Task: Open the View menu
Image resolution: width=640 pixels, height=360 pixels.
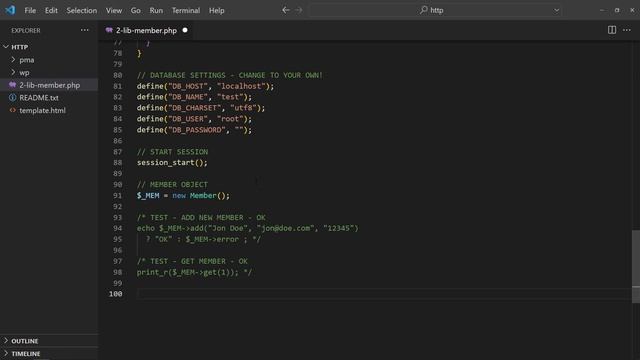Action: (x=114, y=11)
